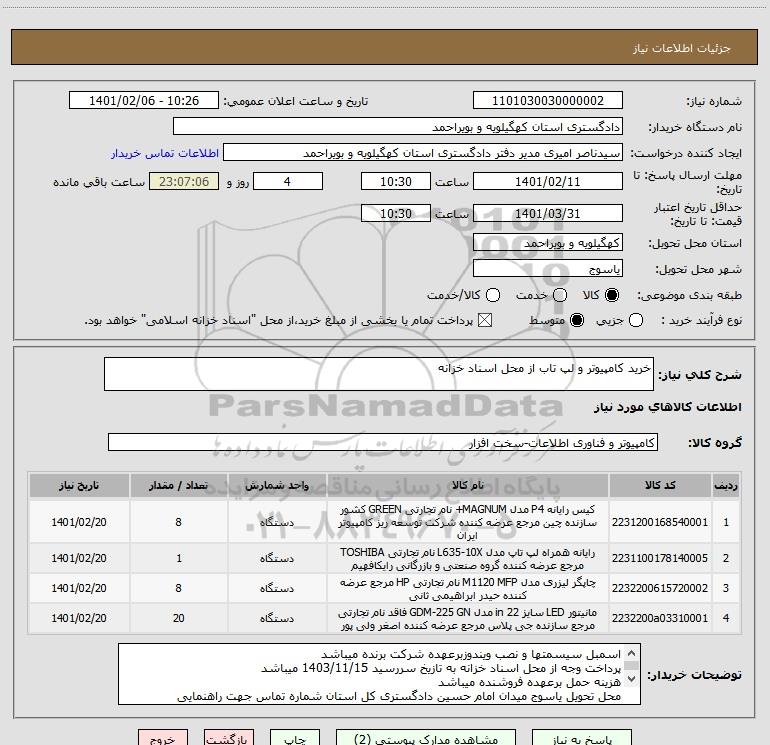Viewport: 770px width, 745px height.
Task: Click کد کالا column header
Action: click(660, 486)
